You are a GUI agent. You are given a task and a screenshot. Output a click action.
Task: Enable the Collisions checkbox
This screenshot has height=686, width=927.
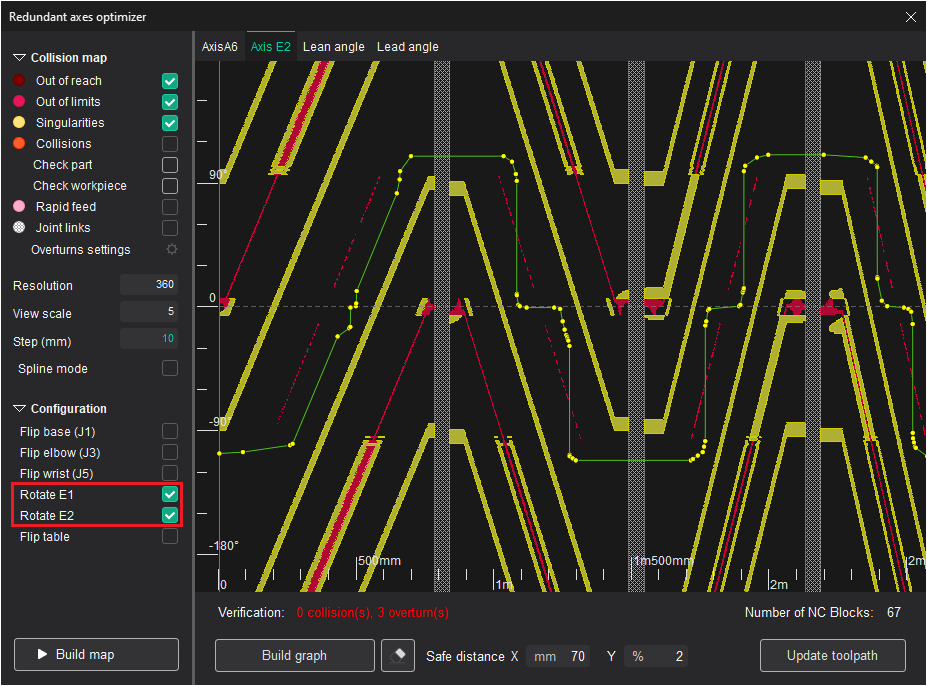pos(170,144)
